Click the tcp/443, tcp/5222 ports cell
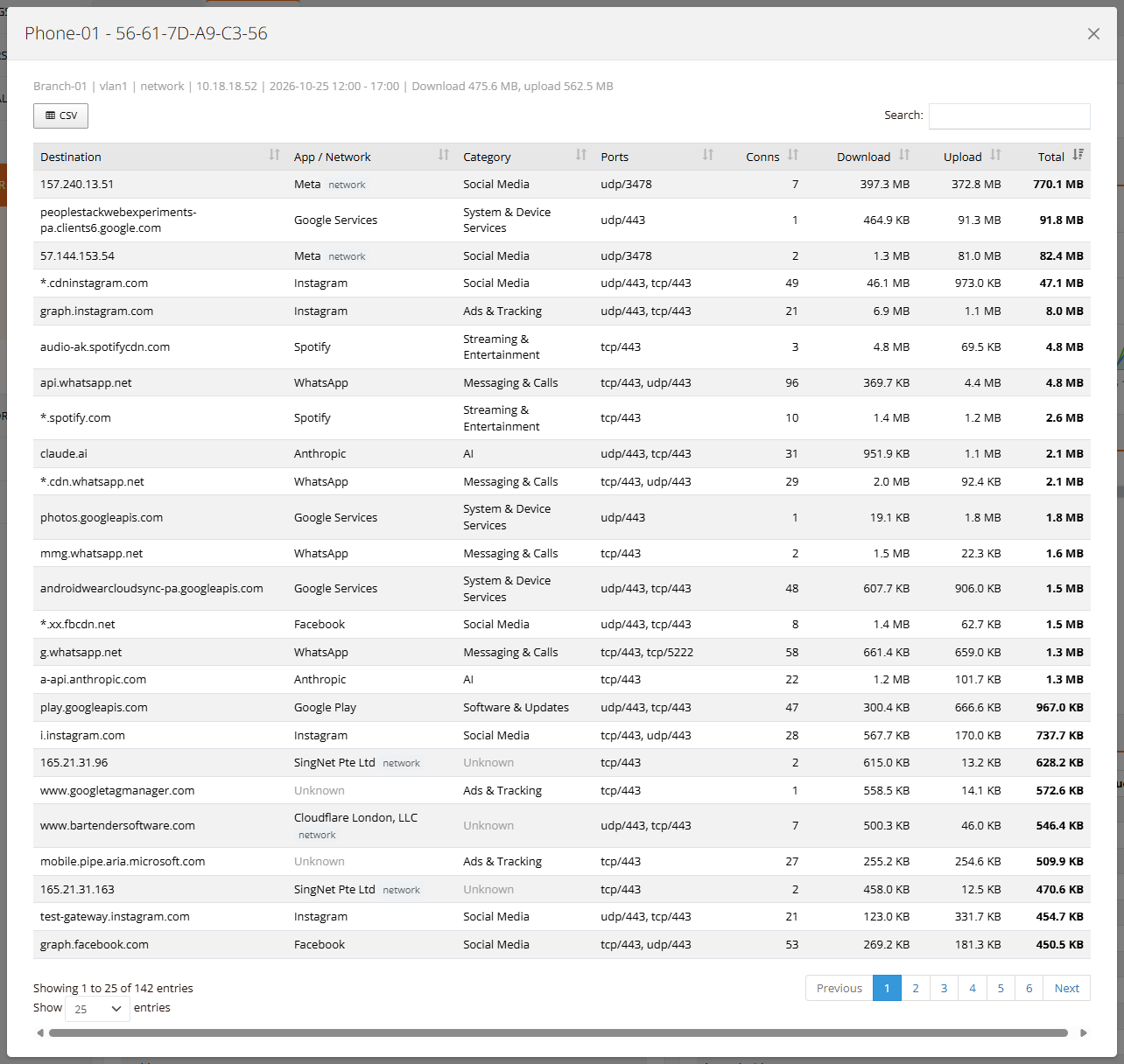 tap(647, 652)
